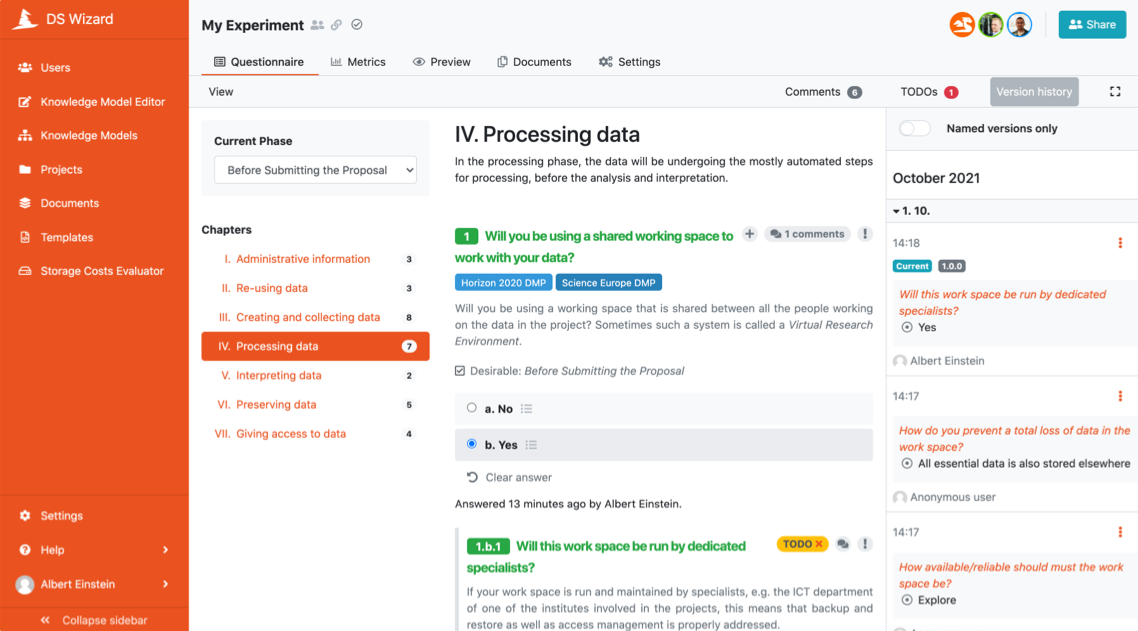Click the plus icon next to question 1

(750, 234)
